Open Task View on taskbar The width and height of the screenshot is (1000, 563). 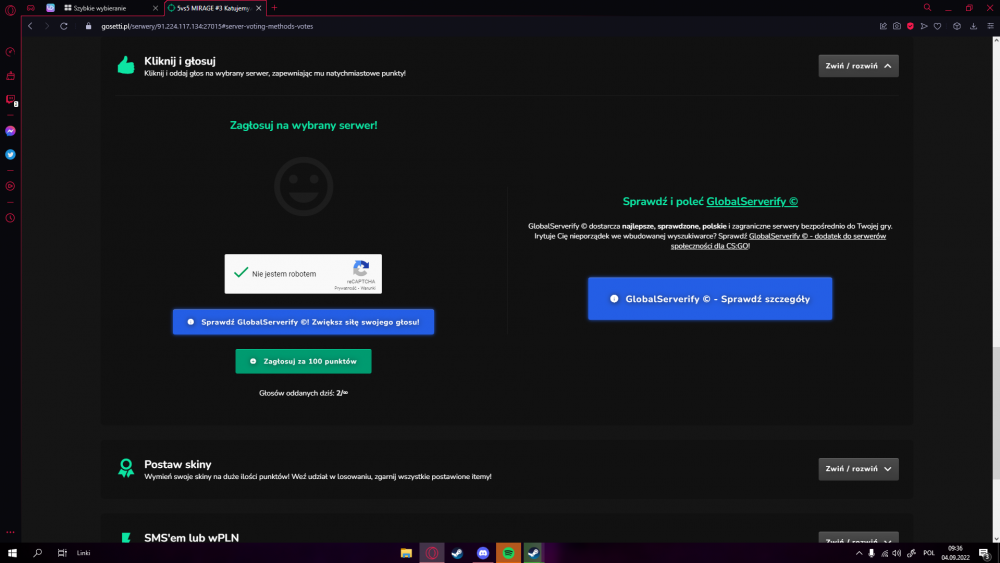(62, 553)
